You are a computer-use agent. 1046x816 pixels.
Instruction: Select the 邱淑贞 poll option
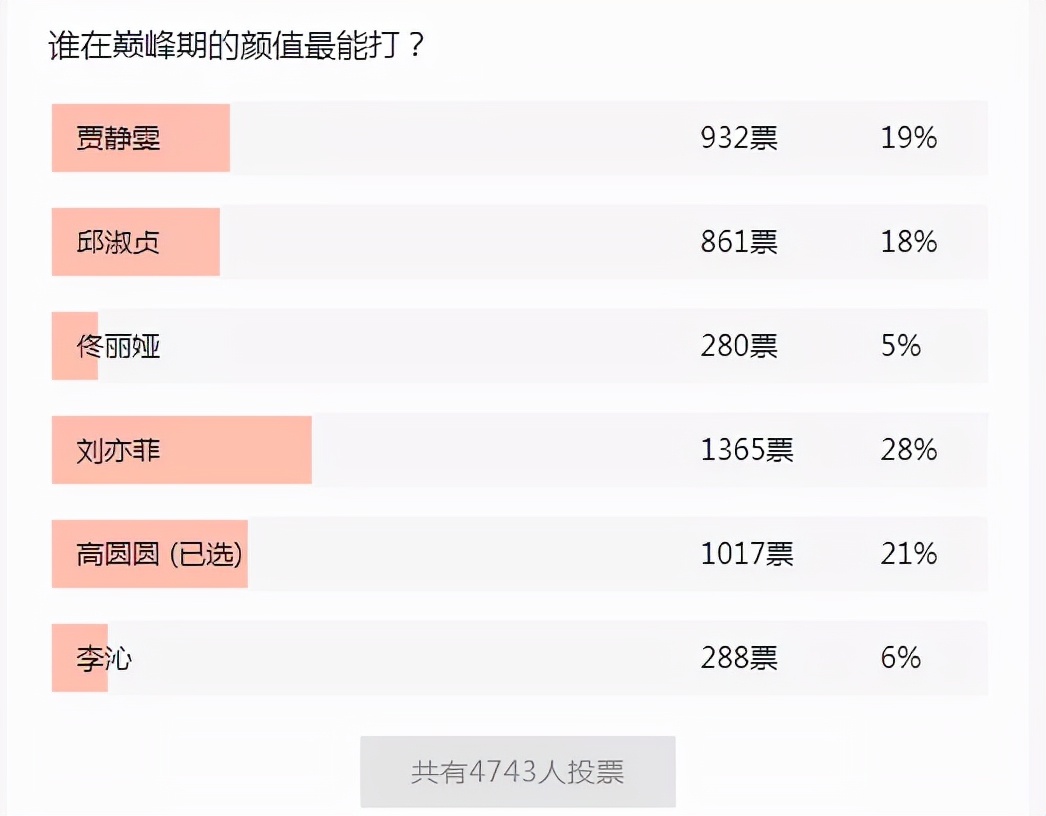[x=520, y=242]
